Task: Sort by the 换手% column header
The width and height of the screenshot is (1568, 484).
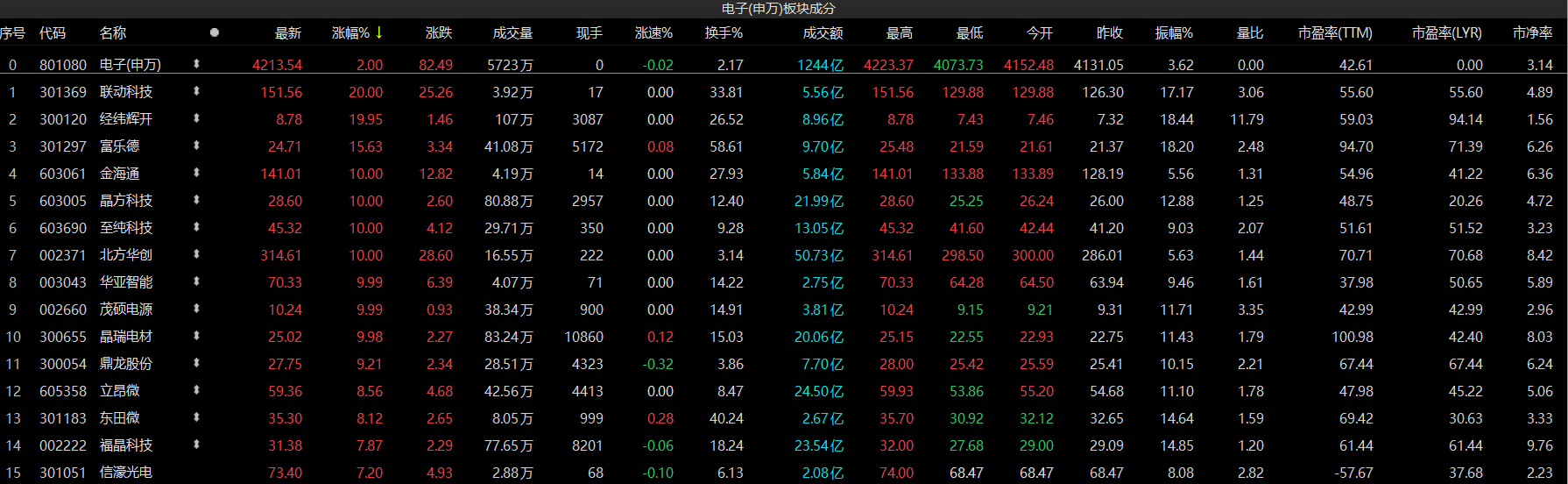Action: coord(724,32)
